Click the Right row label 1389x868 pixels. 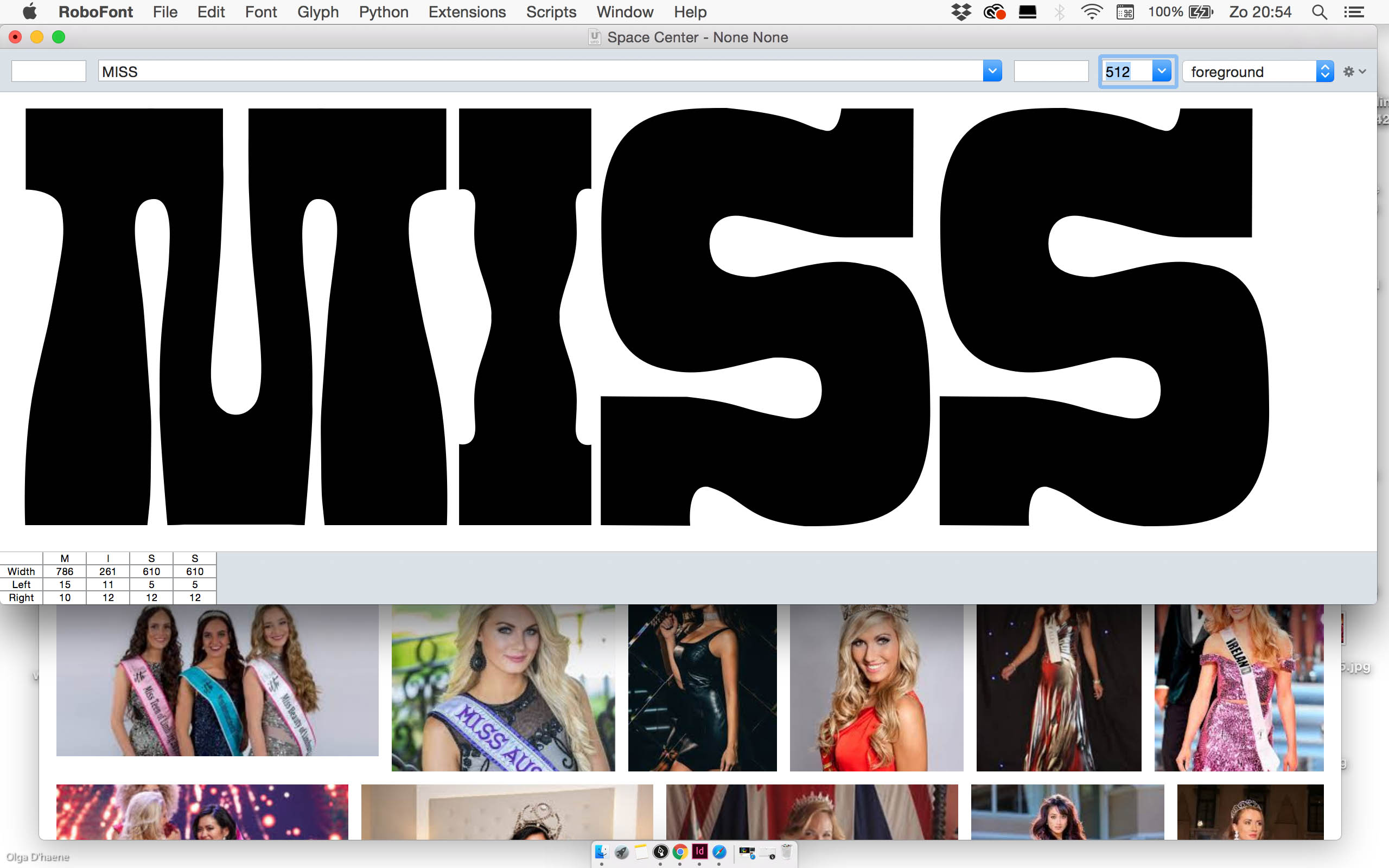[x=21, y=598]
